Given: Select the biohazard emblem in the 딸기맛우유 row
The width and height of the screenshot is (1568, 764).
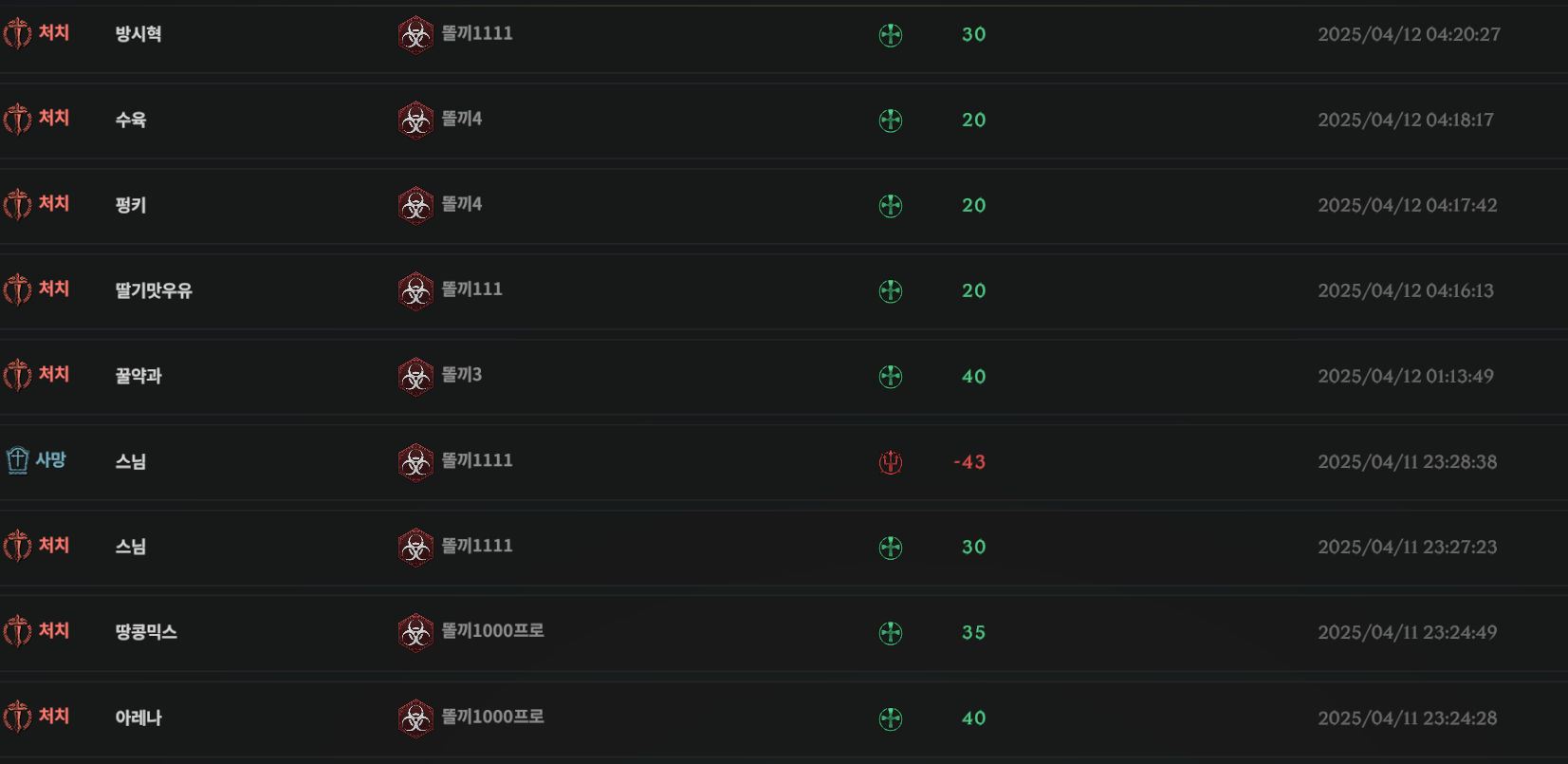Looking at the screenshot, I should pos(415,291).
